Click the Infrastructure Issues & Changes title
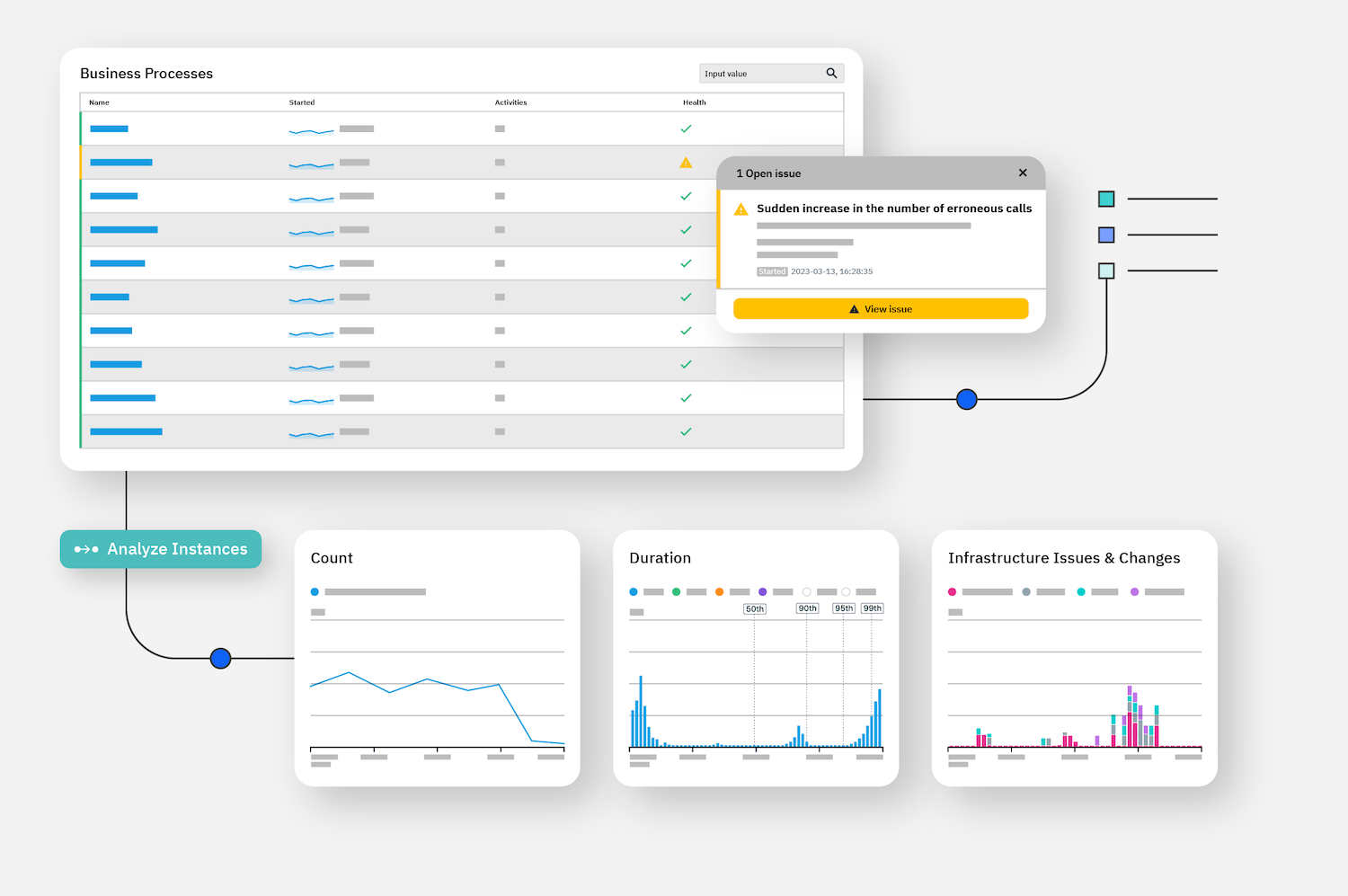This screenshot has width=1348, height=896. pos(1064,558)
